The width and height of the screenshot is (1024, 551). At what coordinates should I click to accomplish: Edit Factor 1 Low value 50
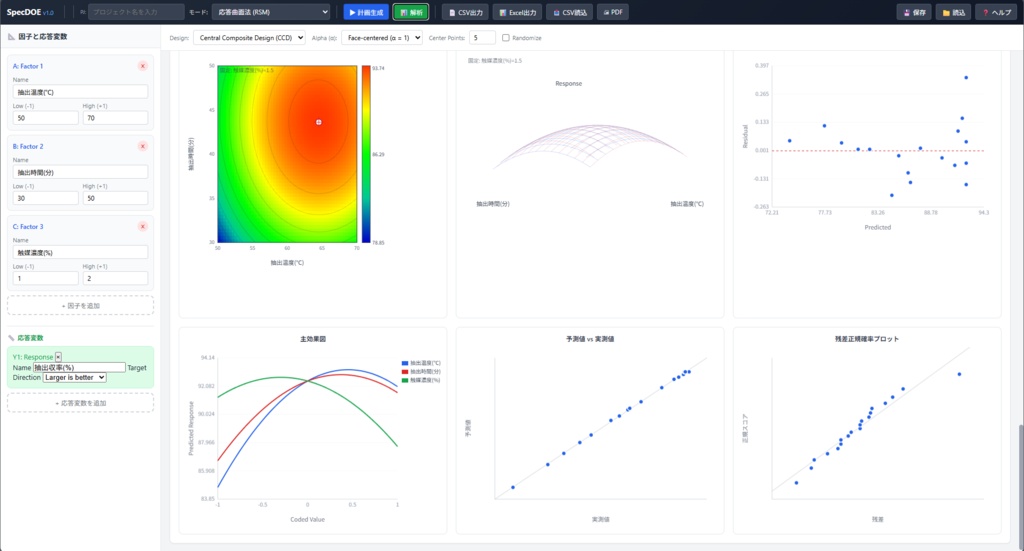coord(46,118)
